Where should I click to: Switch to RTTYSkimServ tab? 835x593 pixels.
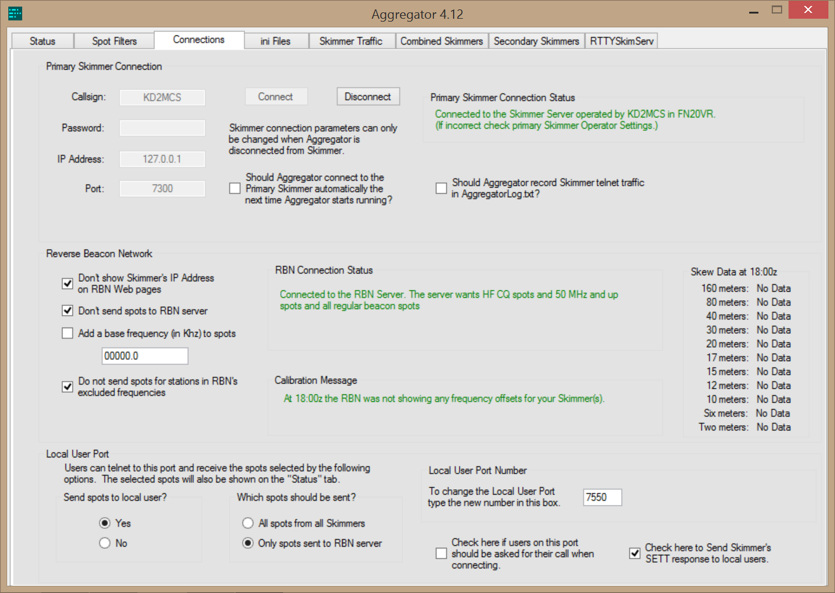point(622,41)
